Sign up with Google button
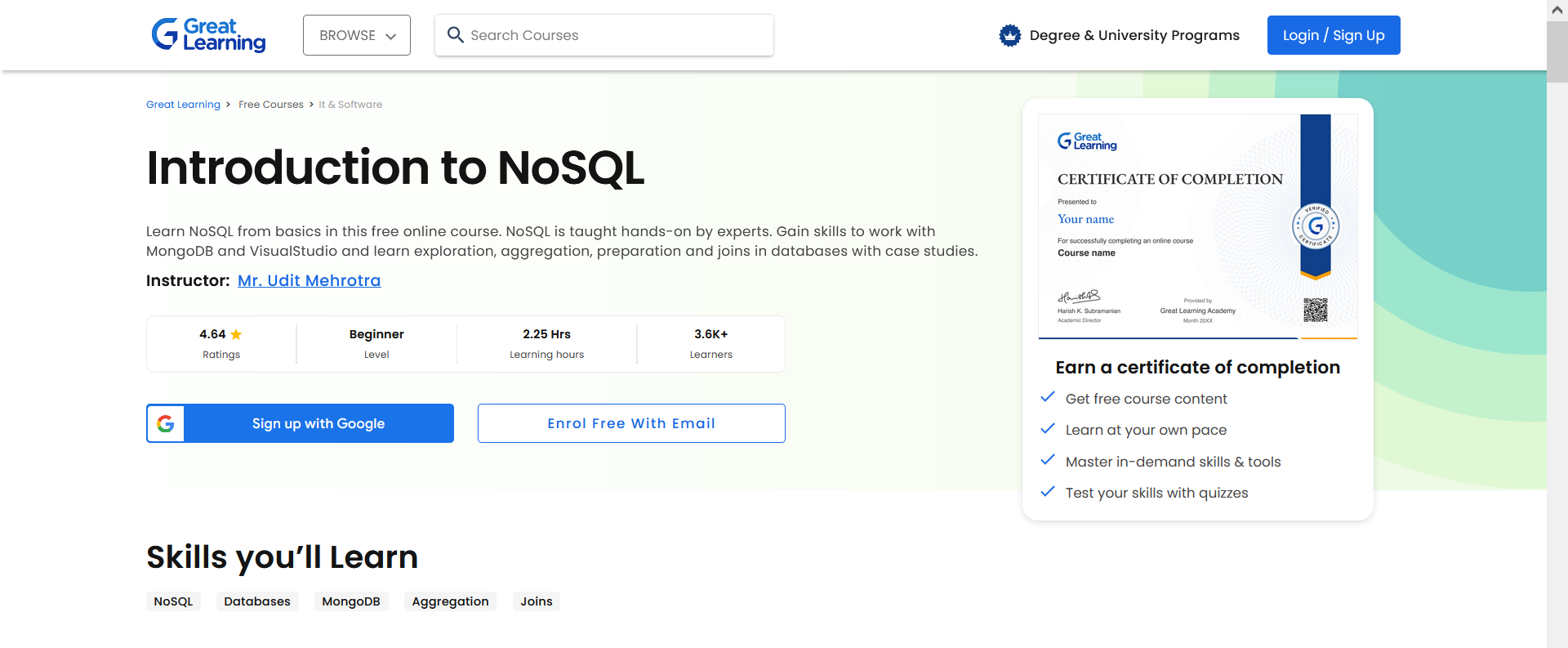Screen dimensions: 1568x648 point(318,423)
